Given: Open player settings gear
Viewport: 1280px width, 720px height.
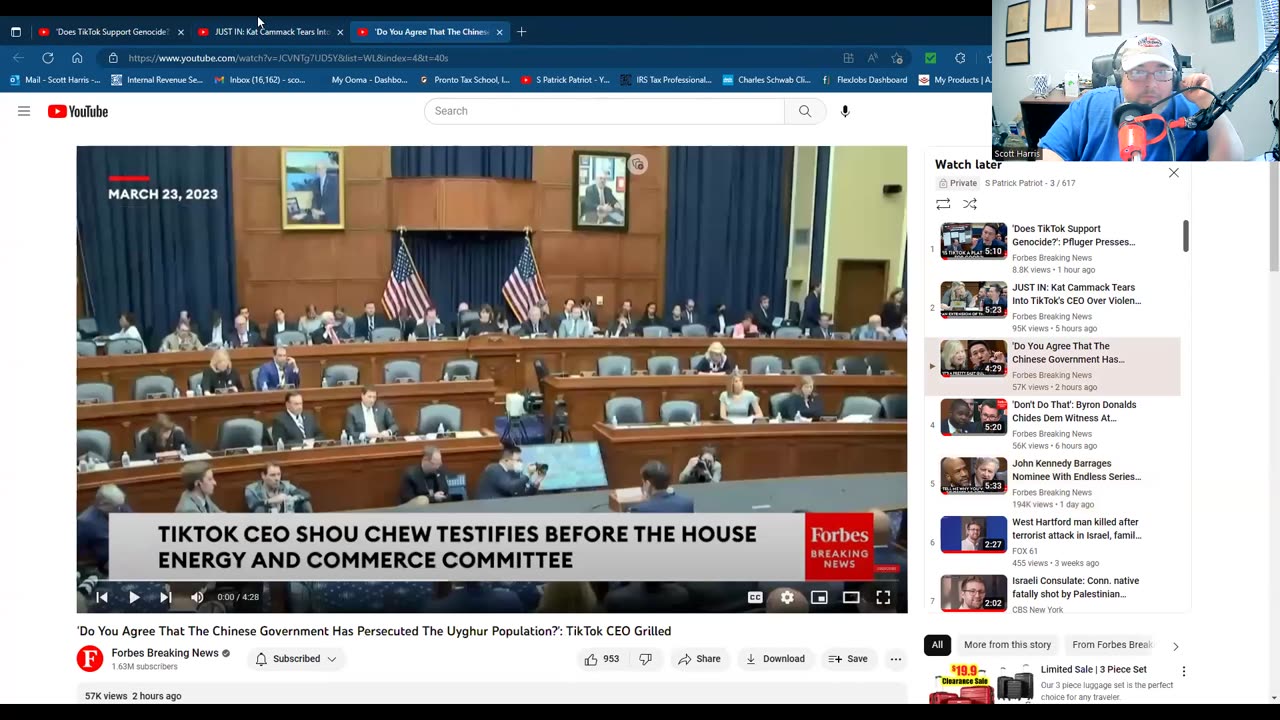Looking at the screenshot, I should (787, 597).
